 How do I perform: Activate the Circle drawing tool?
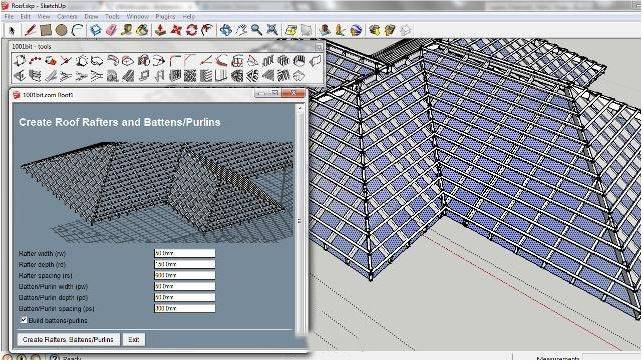point(61,30)
